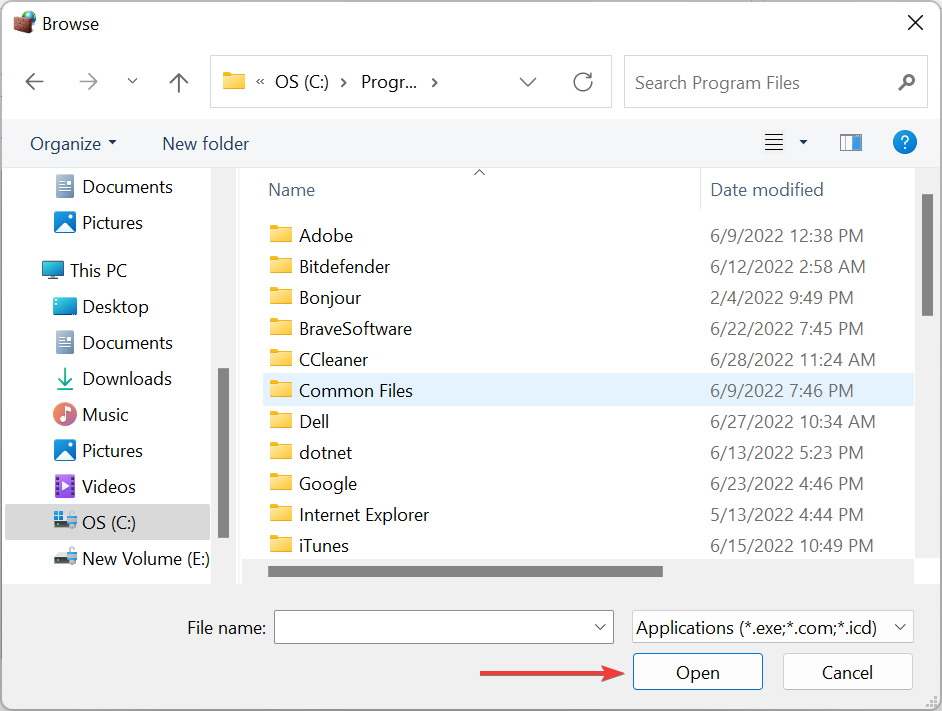Click the file list vertical scrollbar

point(927,255)
